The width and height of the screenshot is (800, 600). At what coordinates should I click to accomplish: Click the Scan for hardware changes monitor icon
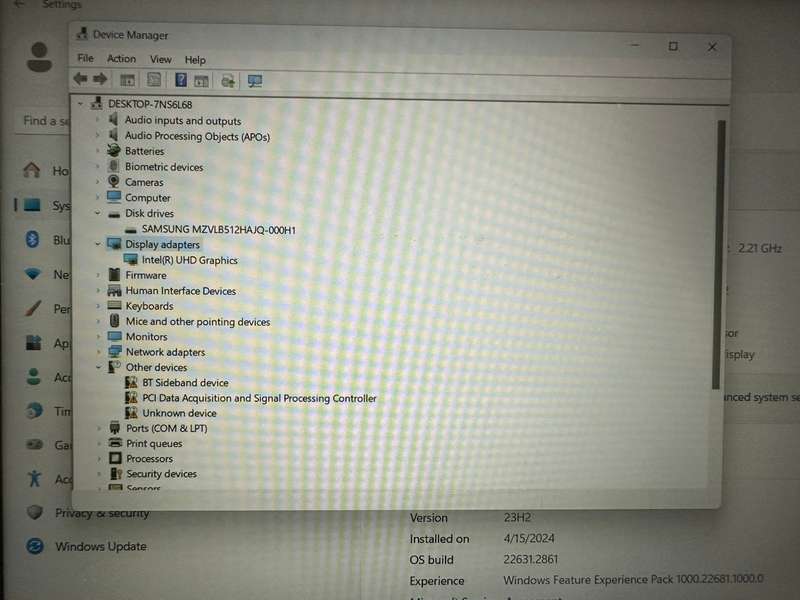click(x=255, y=81)
